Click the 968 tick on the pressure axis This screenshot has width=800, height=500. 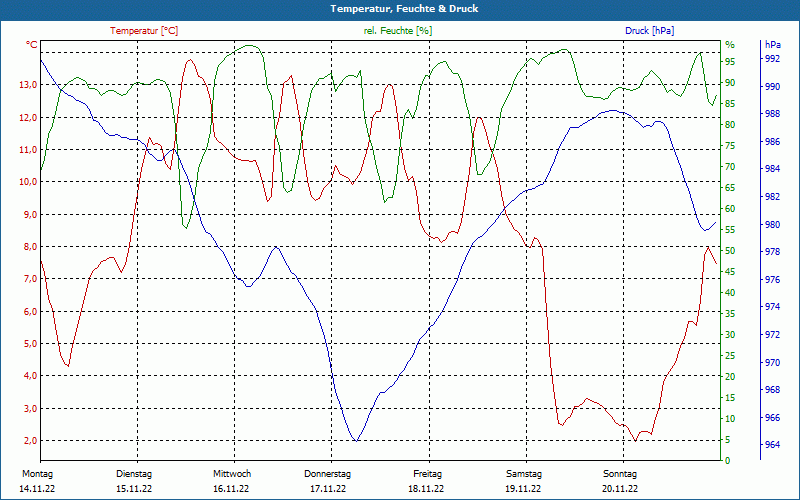[772, 390]
